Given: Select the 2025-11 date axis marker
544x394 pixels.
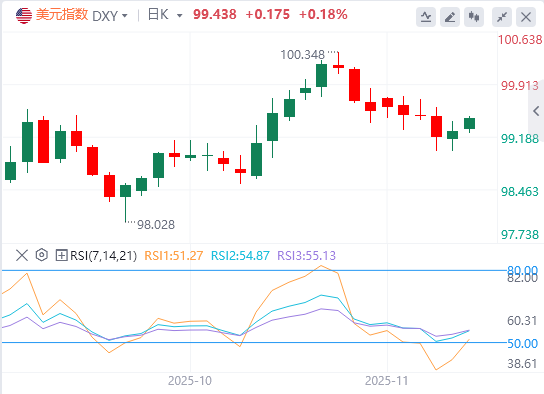Looking at the screenshot, I should pyautogui.click(x=386, y=381).
